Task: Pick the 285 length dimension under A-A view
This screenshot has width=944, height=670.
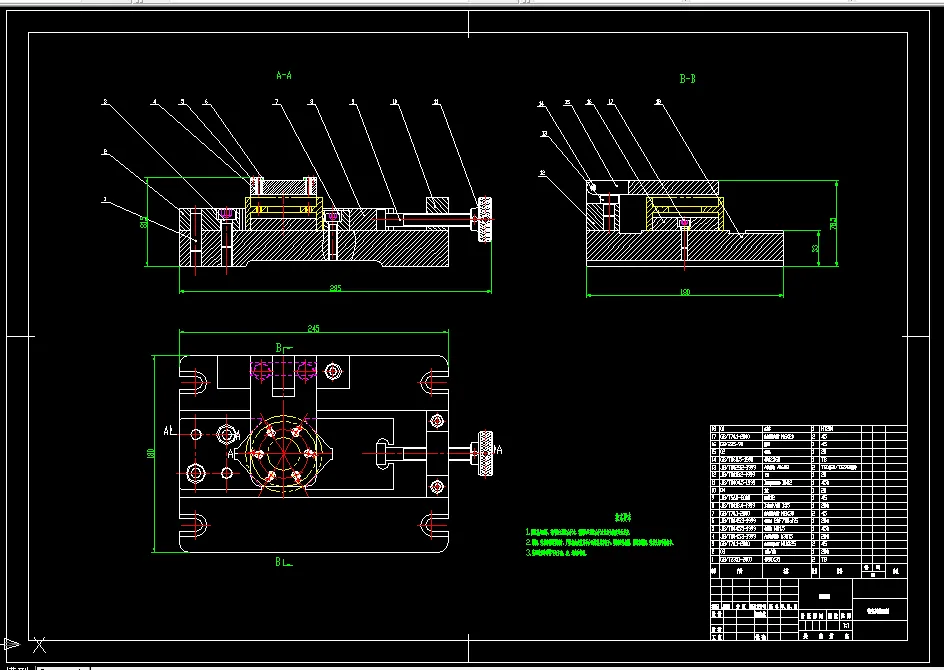Action: click(335, 288)
